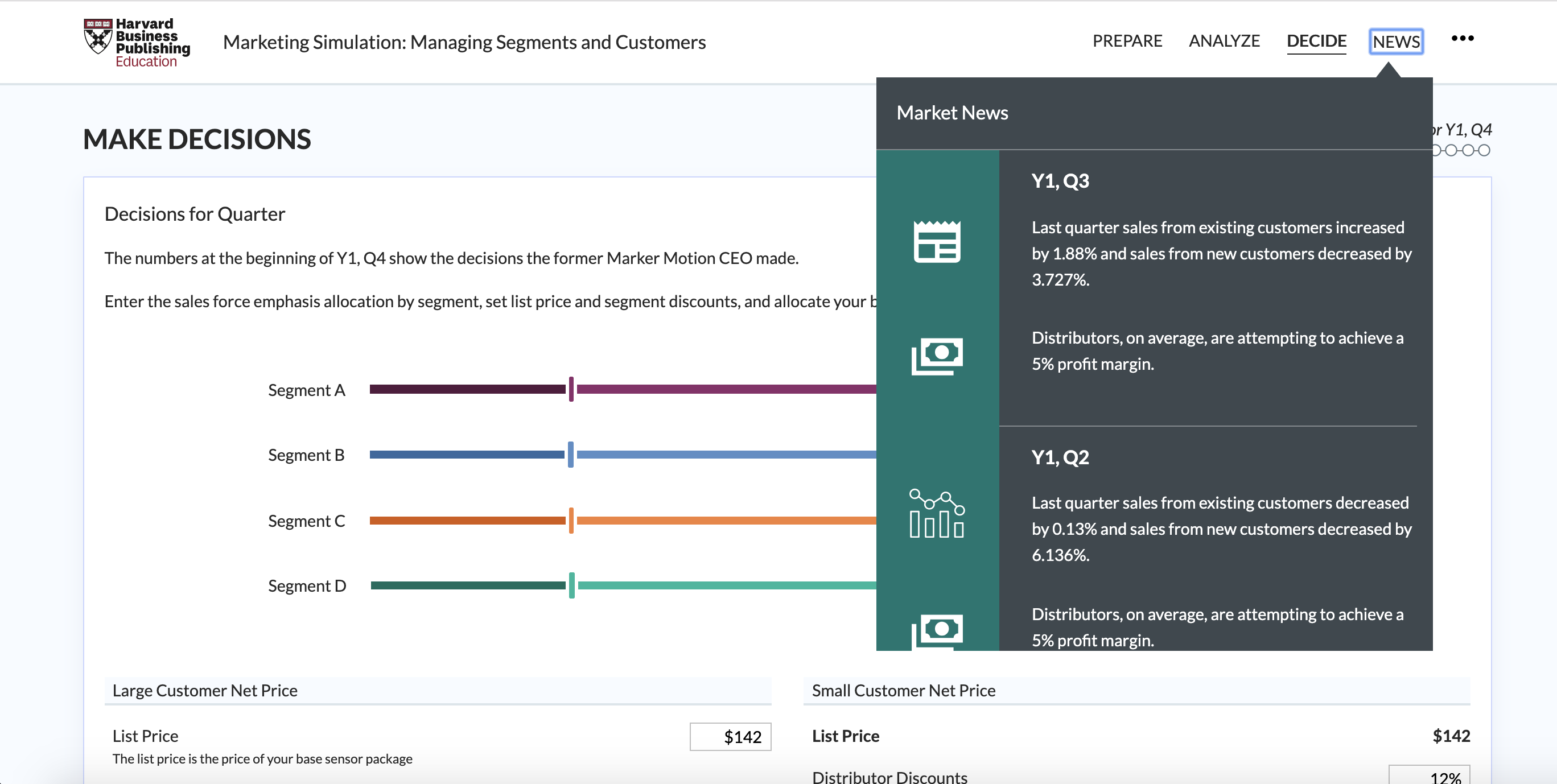Click the Large Customer List Price field
The width and height of the screenshot is (1557, 784).
coord(730,736)
